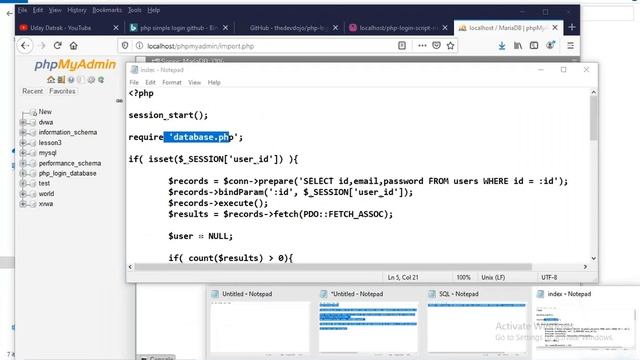Select the *Untitled - Notepad thumbnail preview
The image size is (640, 360).
368,321
